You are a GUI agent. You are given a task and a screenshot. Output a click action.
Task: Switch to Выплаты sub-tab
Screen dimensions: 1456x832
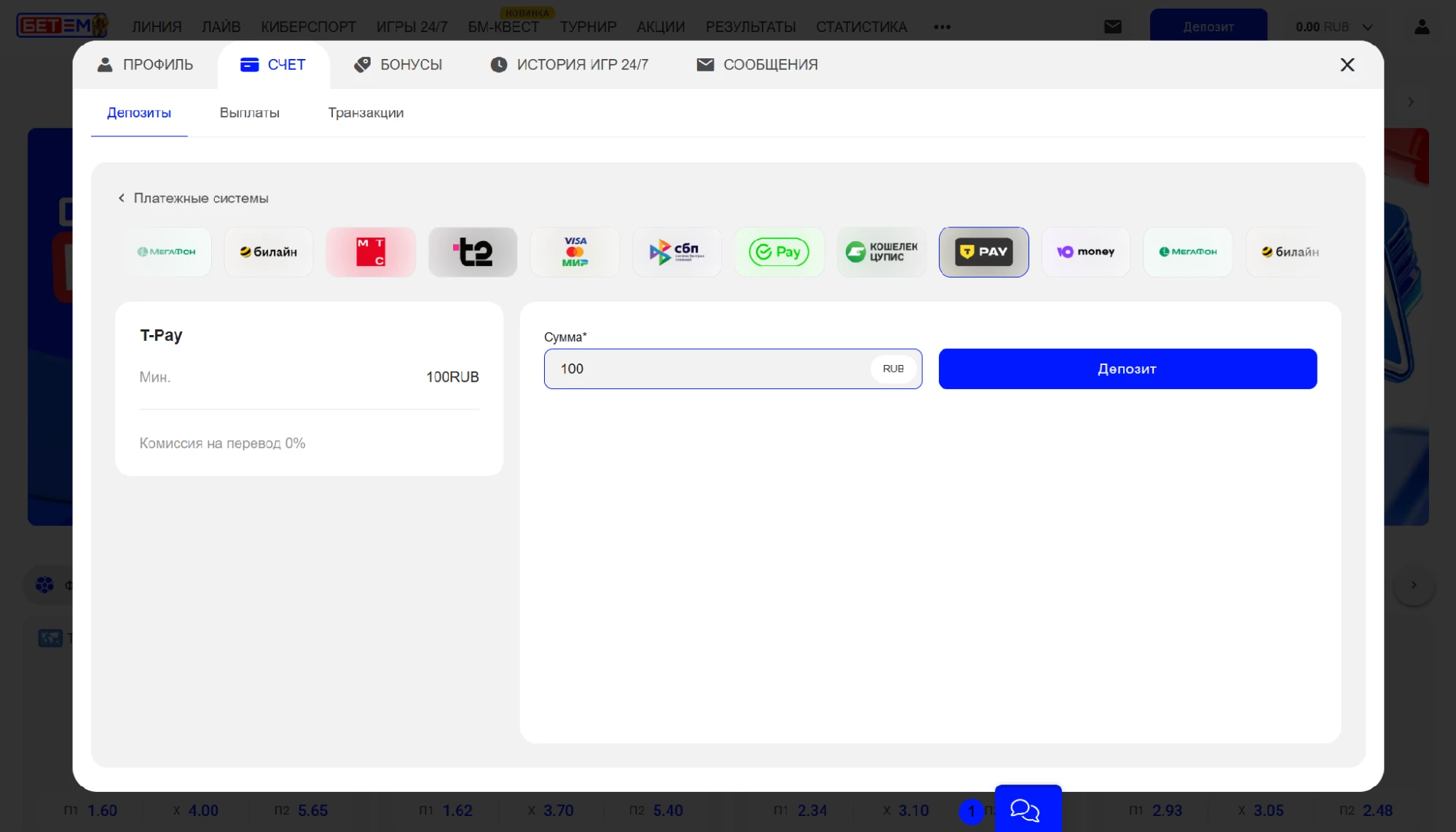250,113
